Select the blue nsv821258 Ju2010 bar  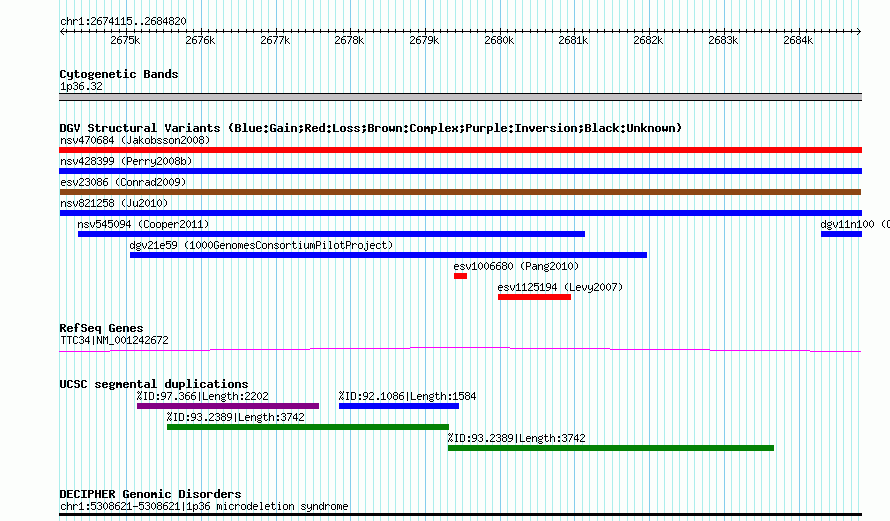coord(460,213)
